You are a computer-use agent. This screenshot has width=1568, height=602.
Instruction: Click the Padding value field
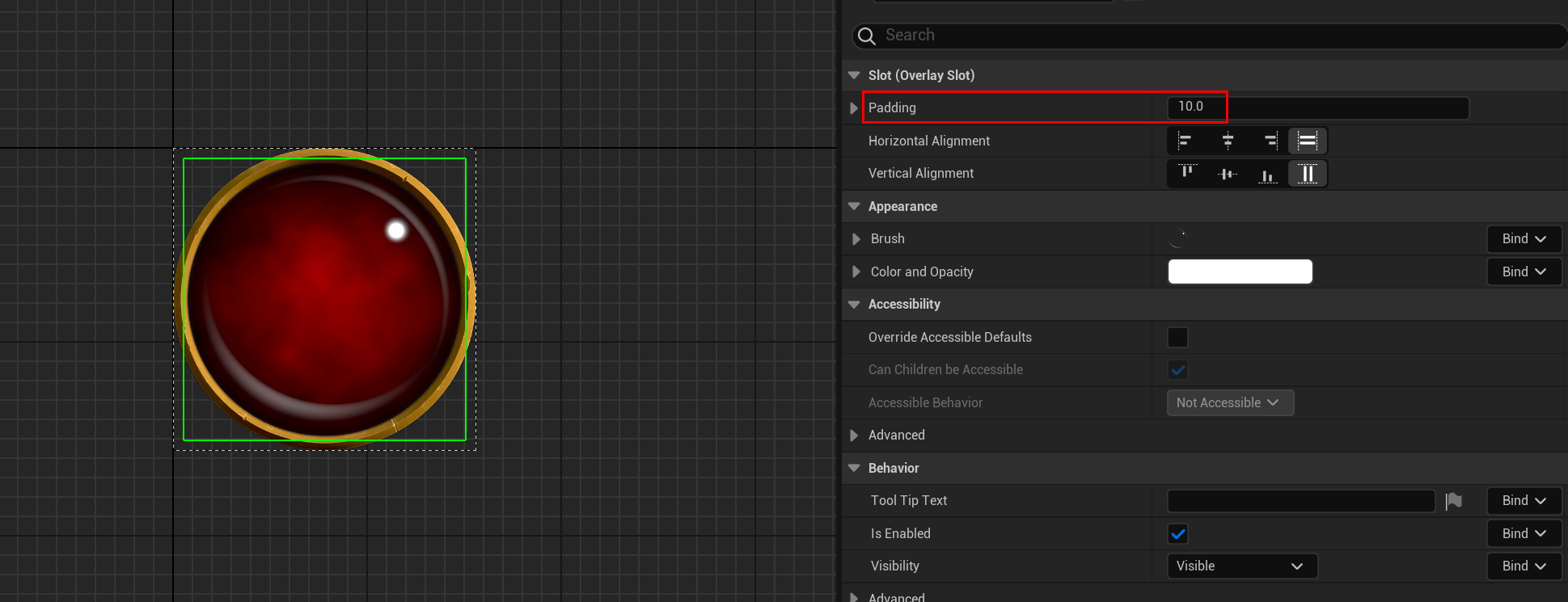click(1318, 107)
